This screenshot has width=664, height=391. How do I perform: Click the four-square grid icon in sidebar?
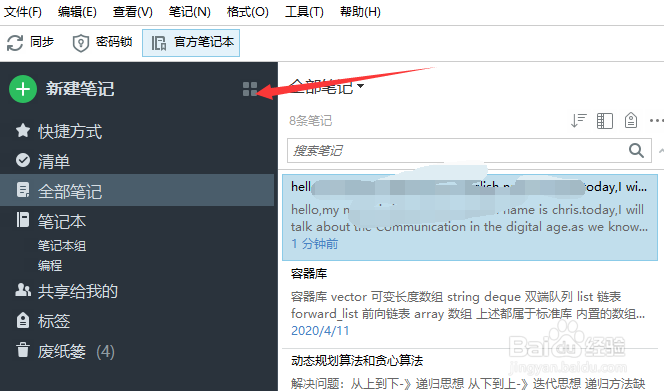[250, 89]
